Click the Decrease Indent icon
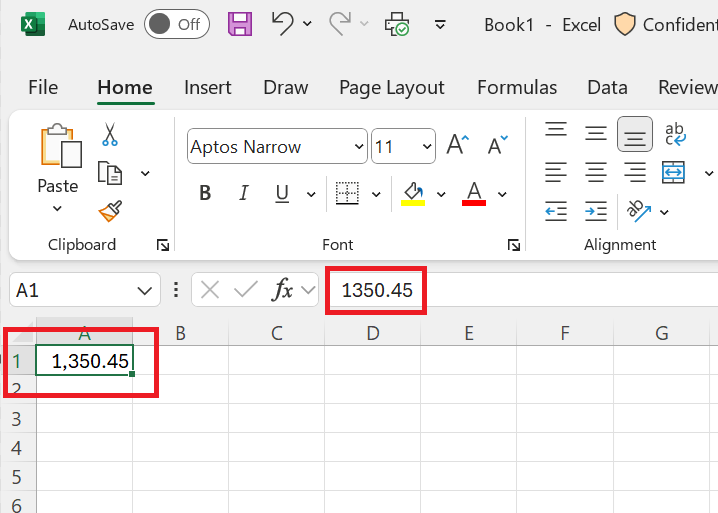718x513 pixels. click(x=556, y=211)
